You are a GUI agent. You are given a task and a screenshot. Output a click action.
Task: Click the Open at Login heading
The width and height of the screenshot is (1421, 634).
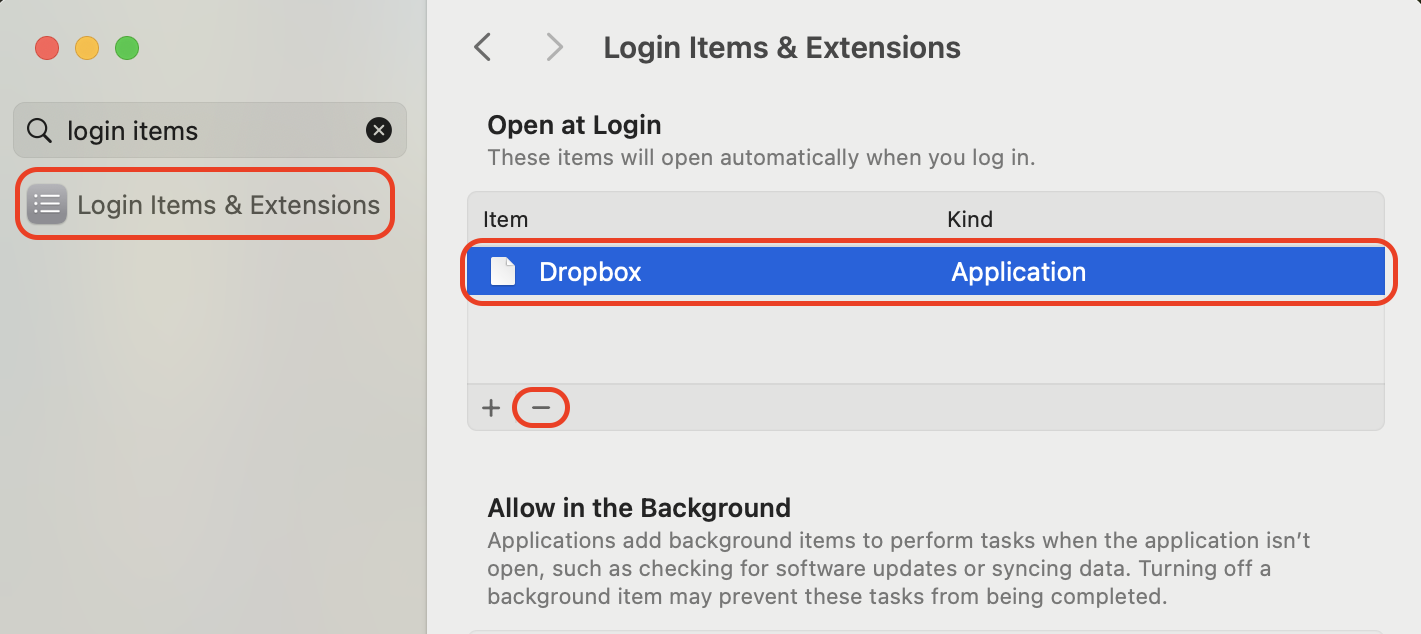(573, 124)
